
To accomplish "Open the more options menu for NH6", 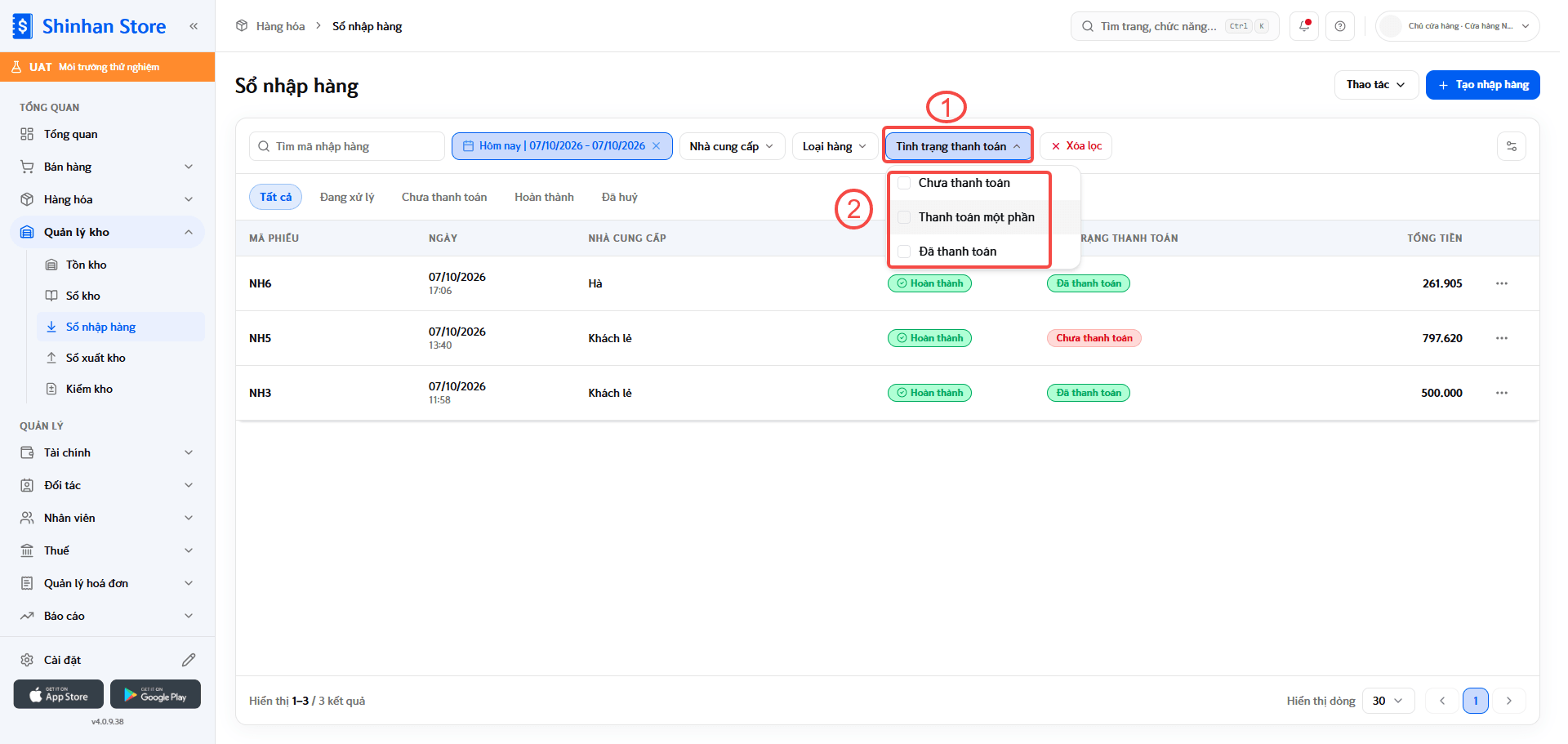I will click(1502, 283).
